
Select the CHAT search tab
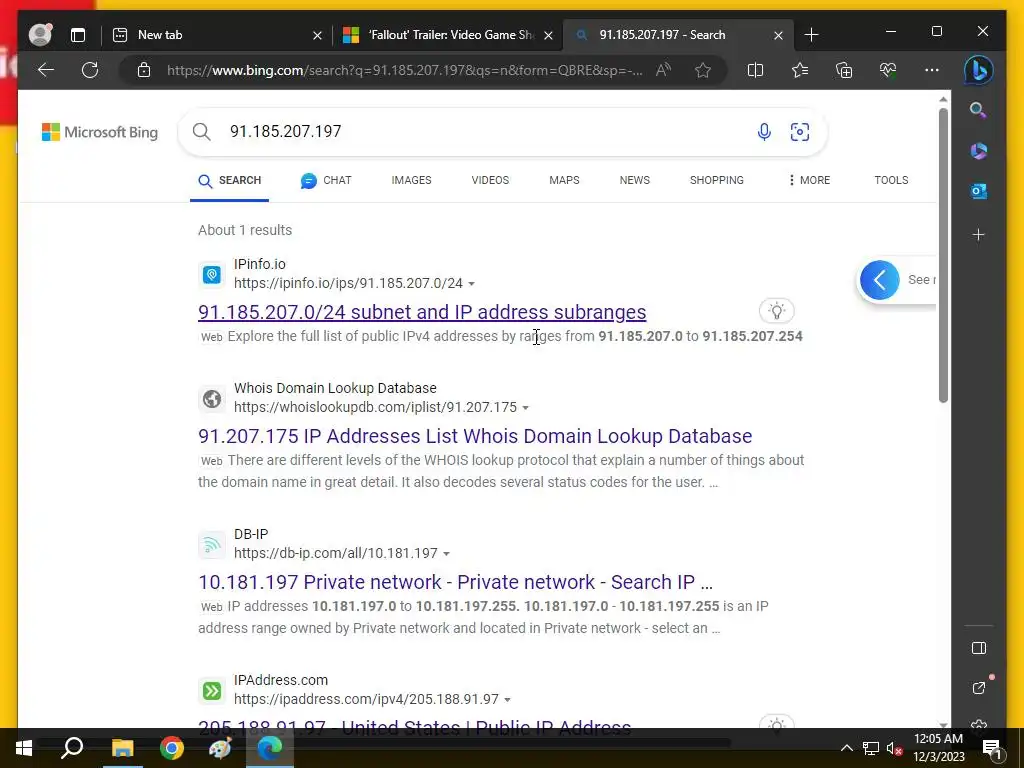pyautogui.click(x=326, y=180)
